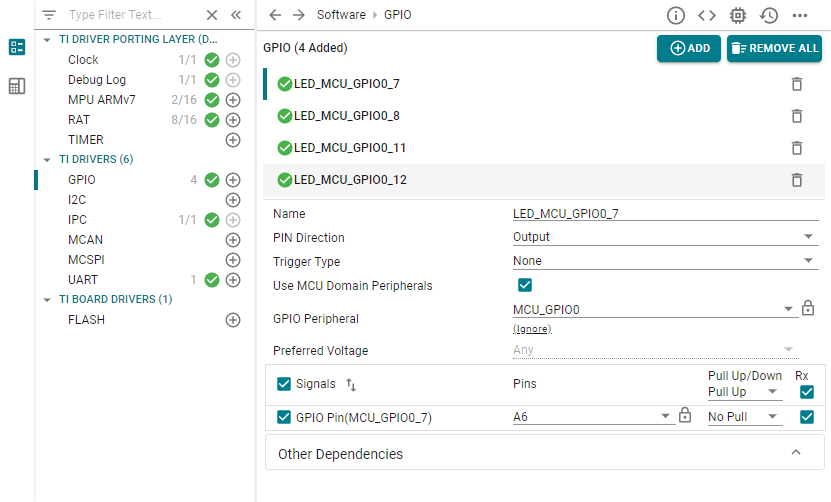Add a TIMER instance with plus icon
The height and width of the screenshot is (502, 831).
[x=233, y=140]
